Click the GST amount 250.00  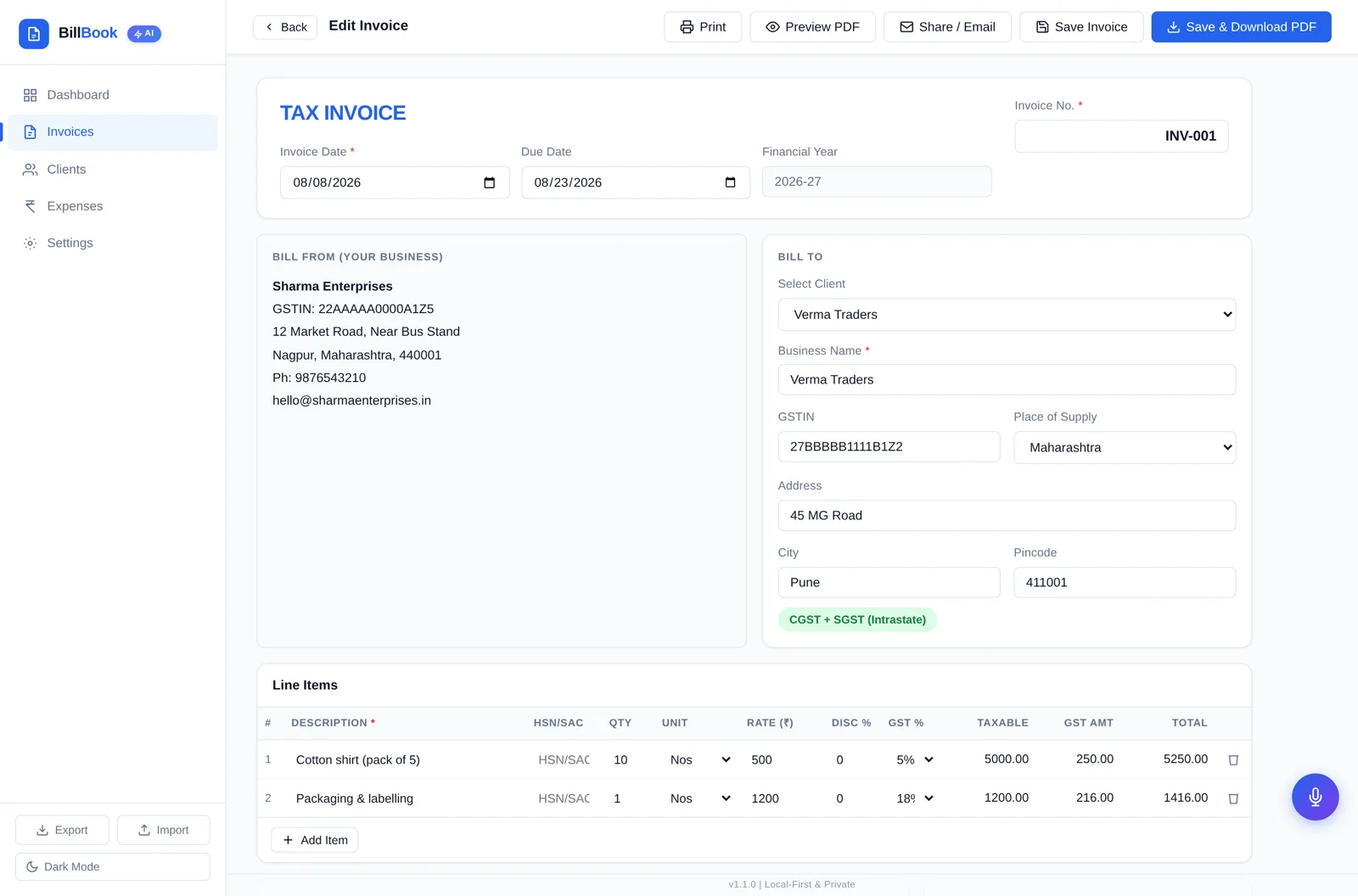click(x=1094, y=759)
